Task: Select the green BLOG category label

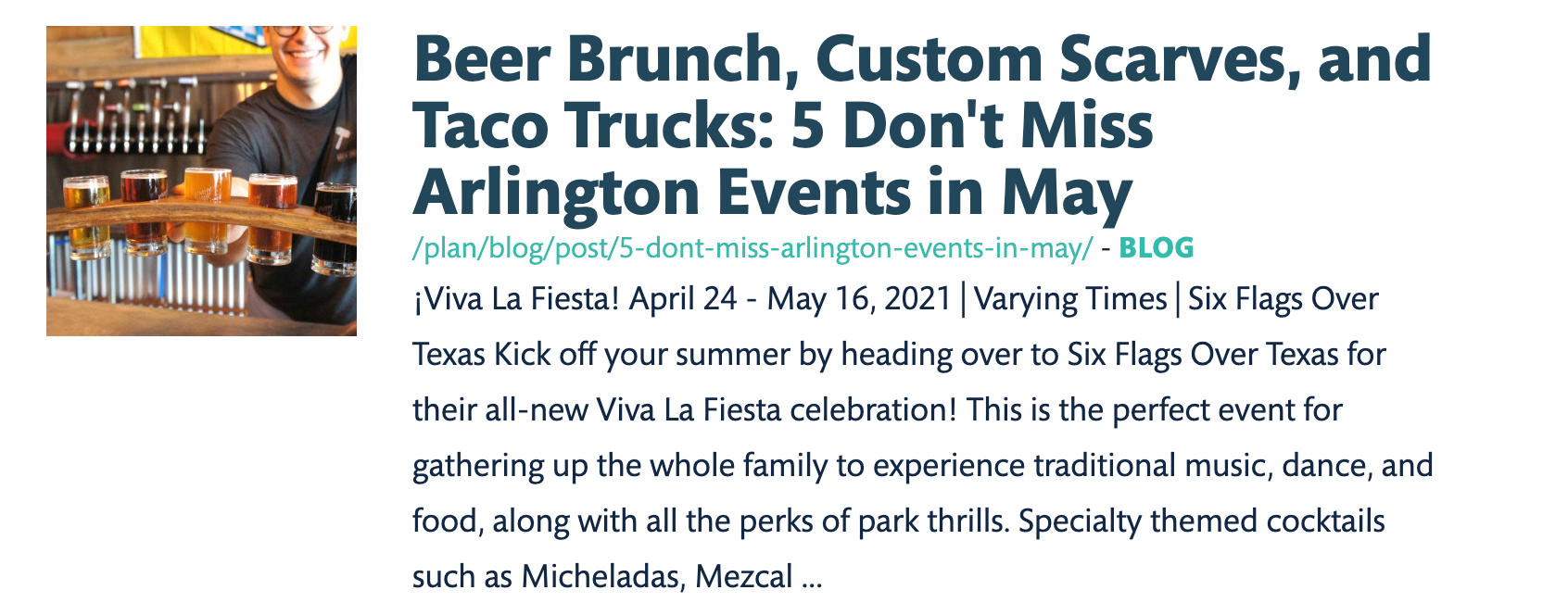Action: pyautogui.click(x=1156, y=248)
